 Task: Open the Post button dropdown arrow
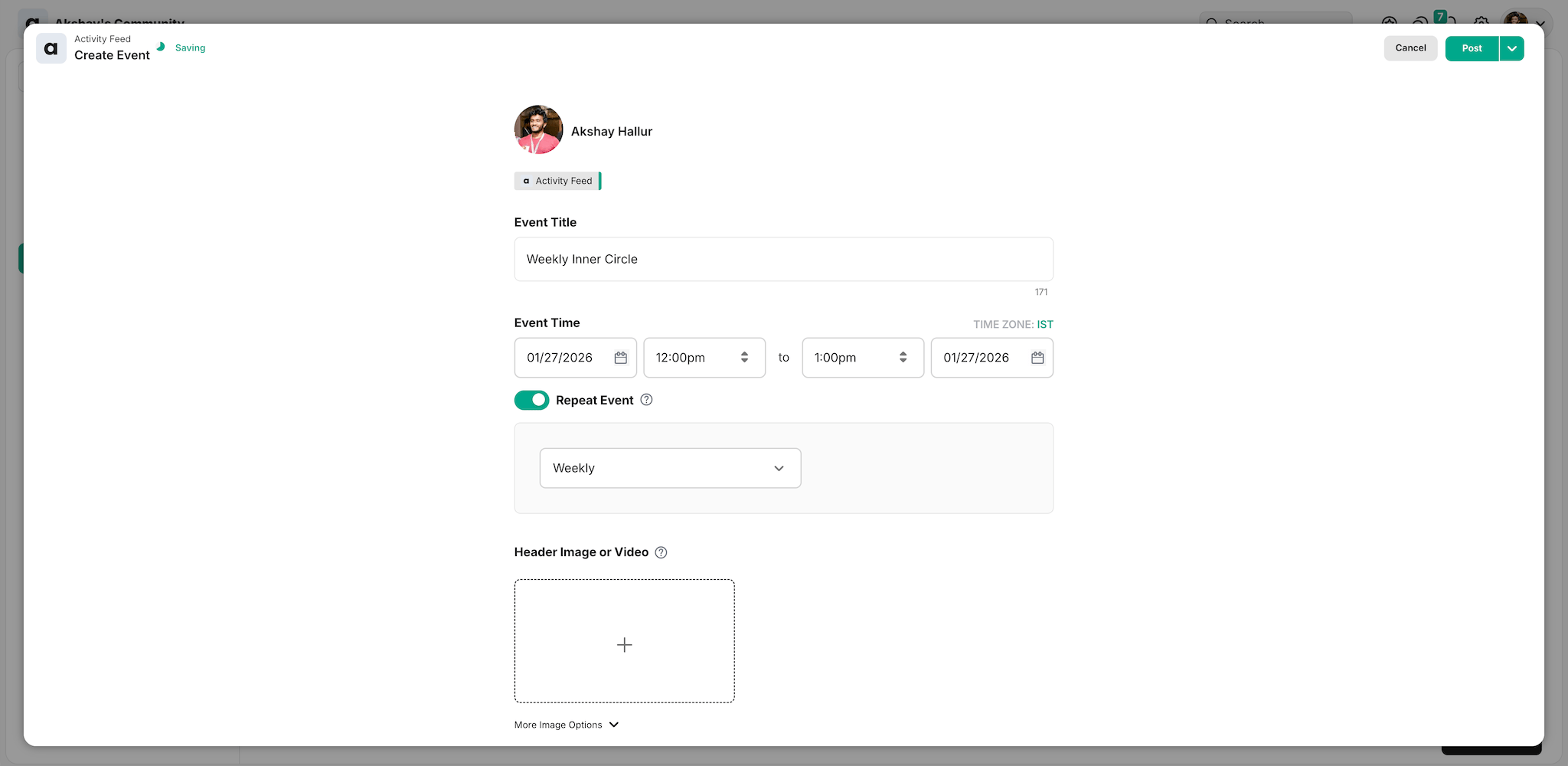click(1511, 48)
